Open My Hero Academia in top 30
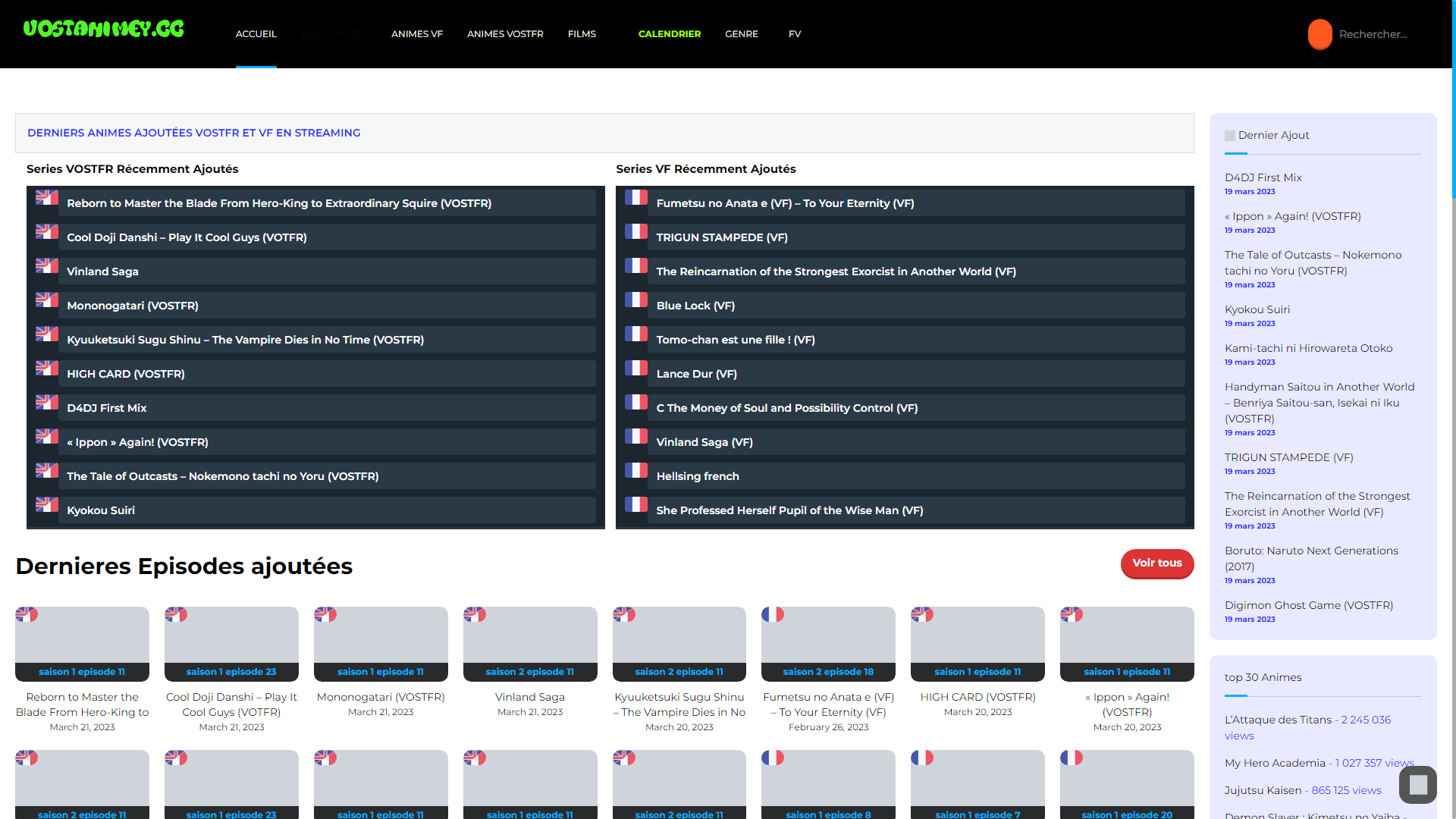The image size is (1456, 819). 1275,763
